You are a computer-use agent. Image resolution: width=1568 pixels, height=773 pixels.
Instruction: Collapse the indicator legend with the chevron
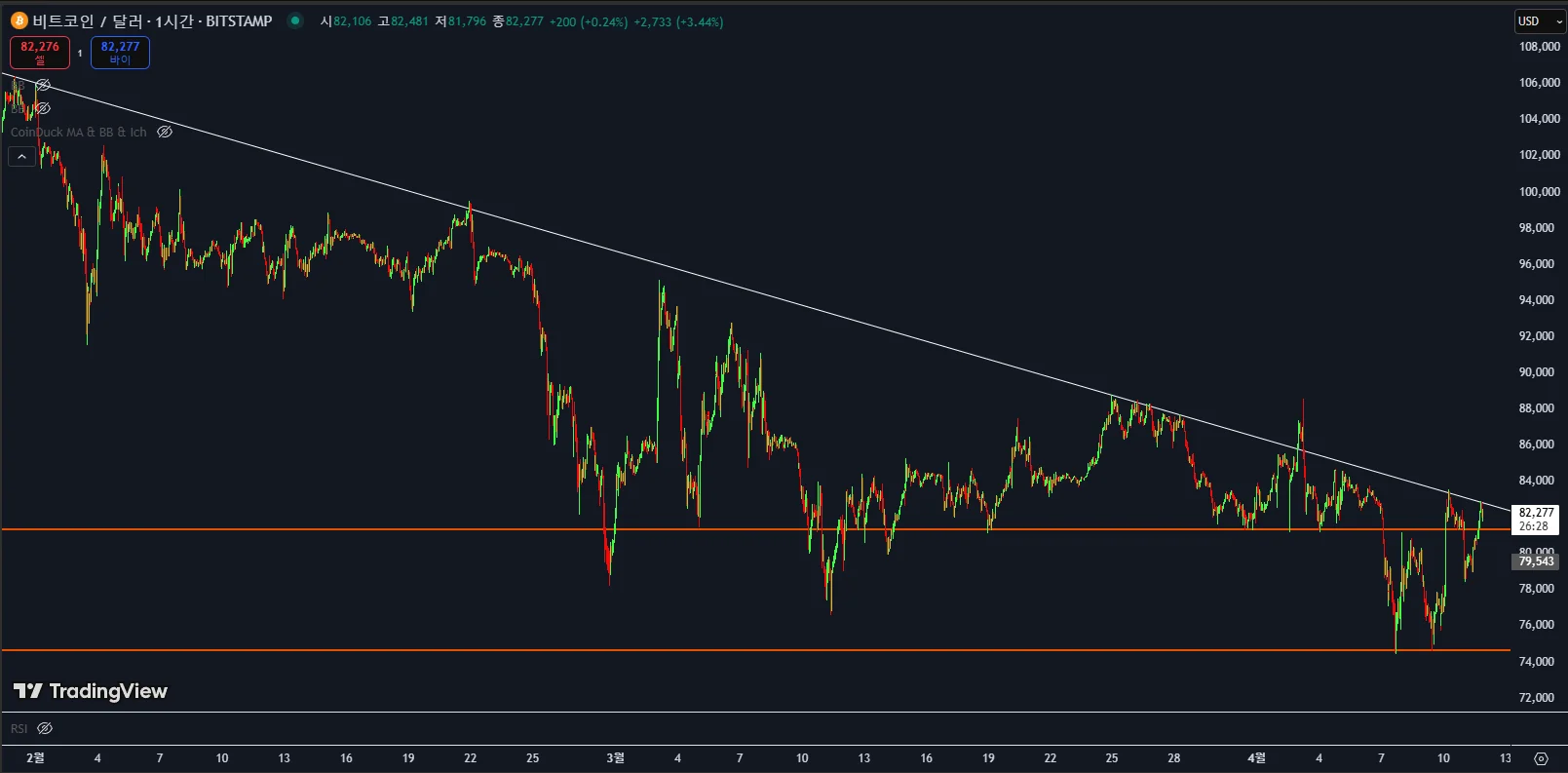click(x=21, y=156)
